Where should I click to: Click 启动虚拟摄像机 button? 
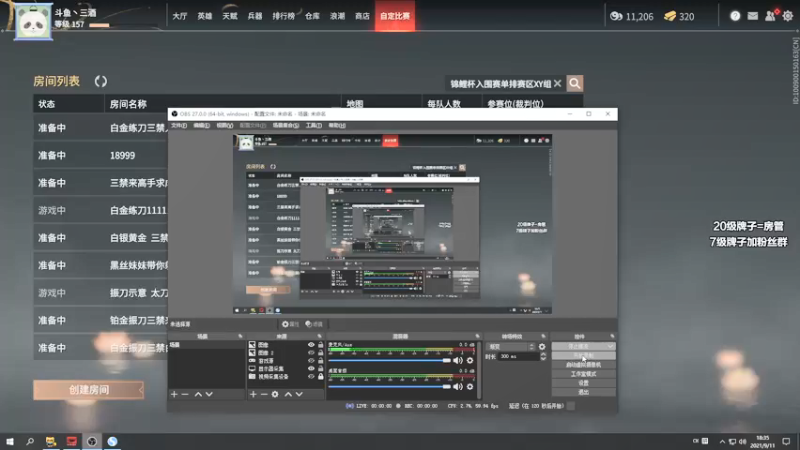pyautogui.click(x=583, y=365)
